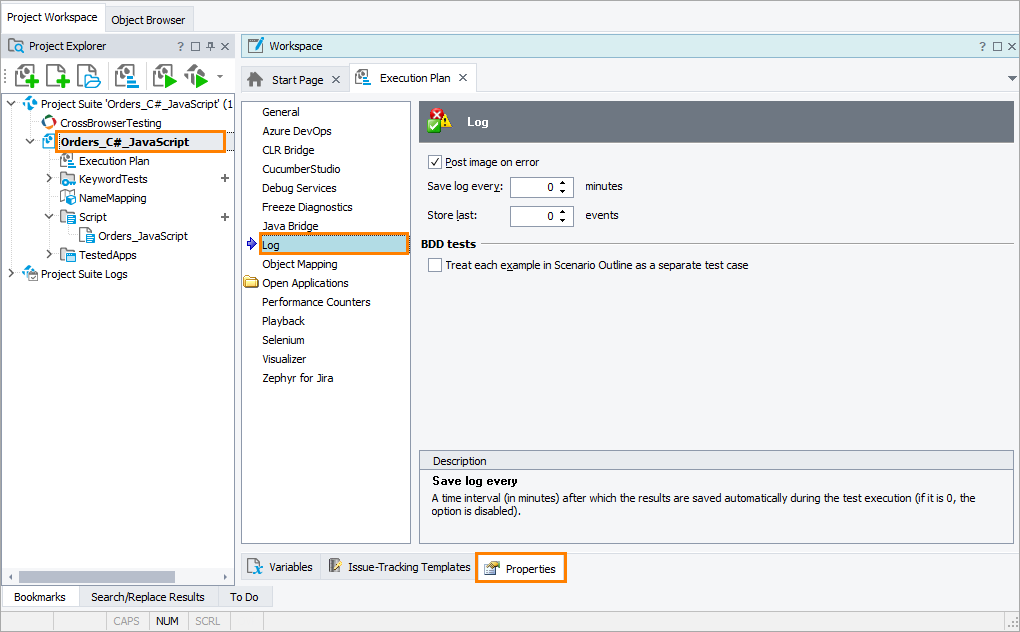
Task: Click the Add New Project toolbar icon
Action: 26,76
